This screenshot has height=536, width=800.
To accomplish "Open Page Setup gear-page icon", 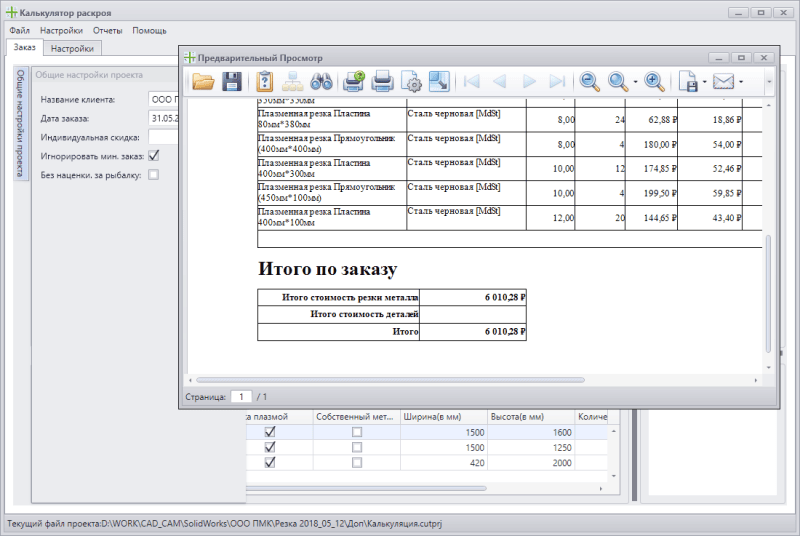I will click(x=410, y=82).
